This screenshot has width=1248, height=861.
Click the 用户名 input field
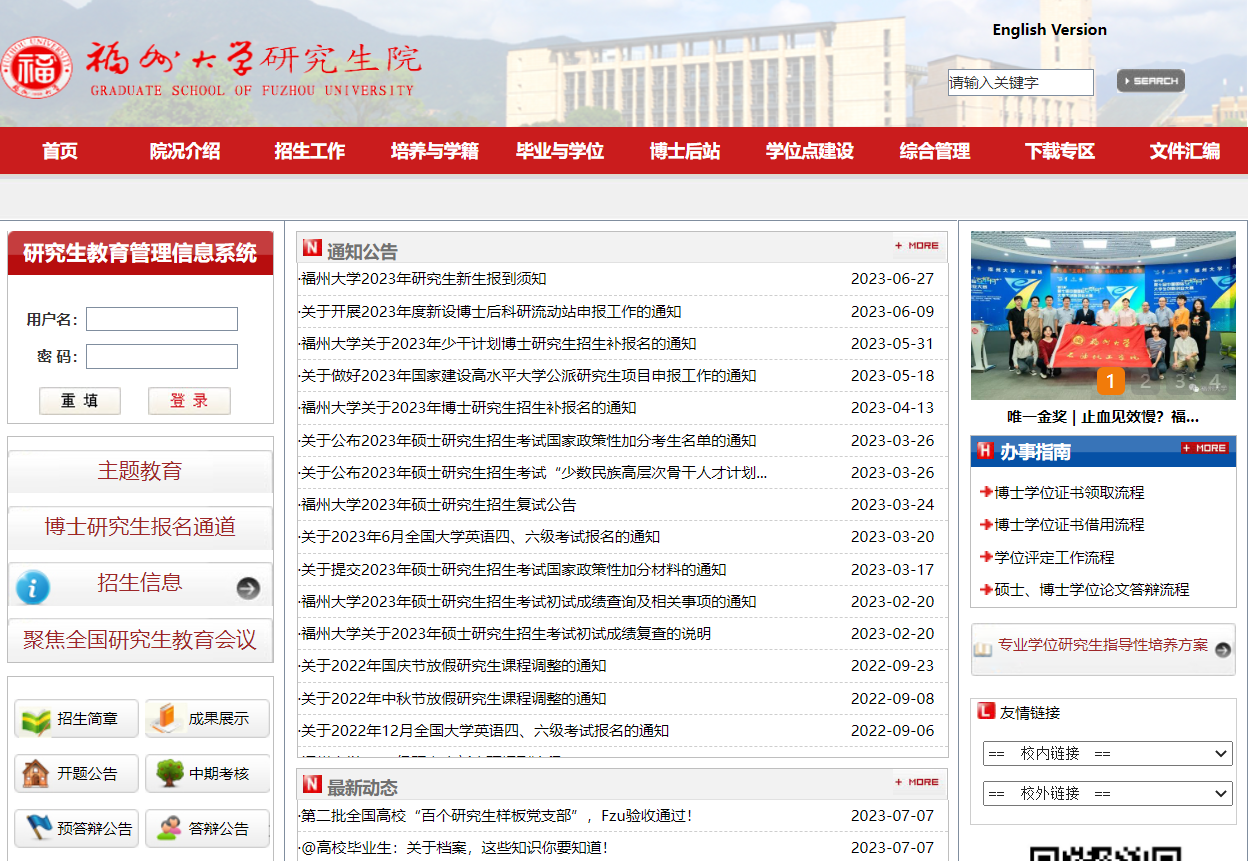(x=161, y=319)
